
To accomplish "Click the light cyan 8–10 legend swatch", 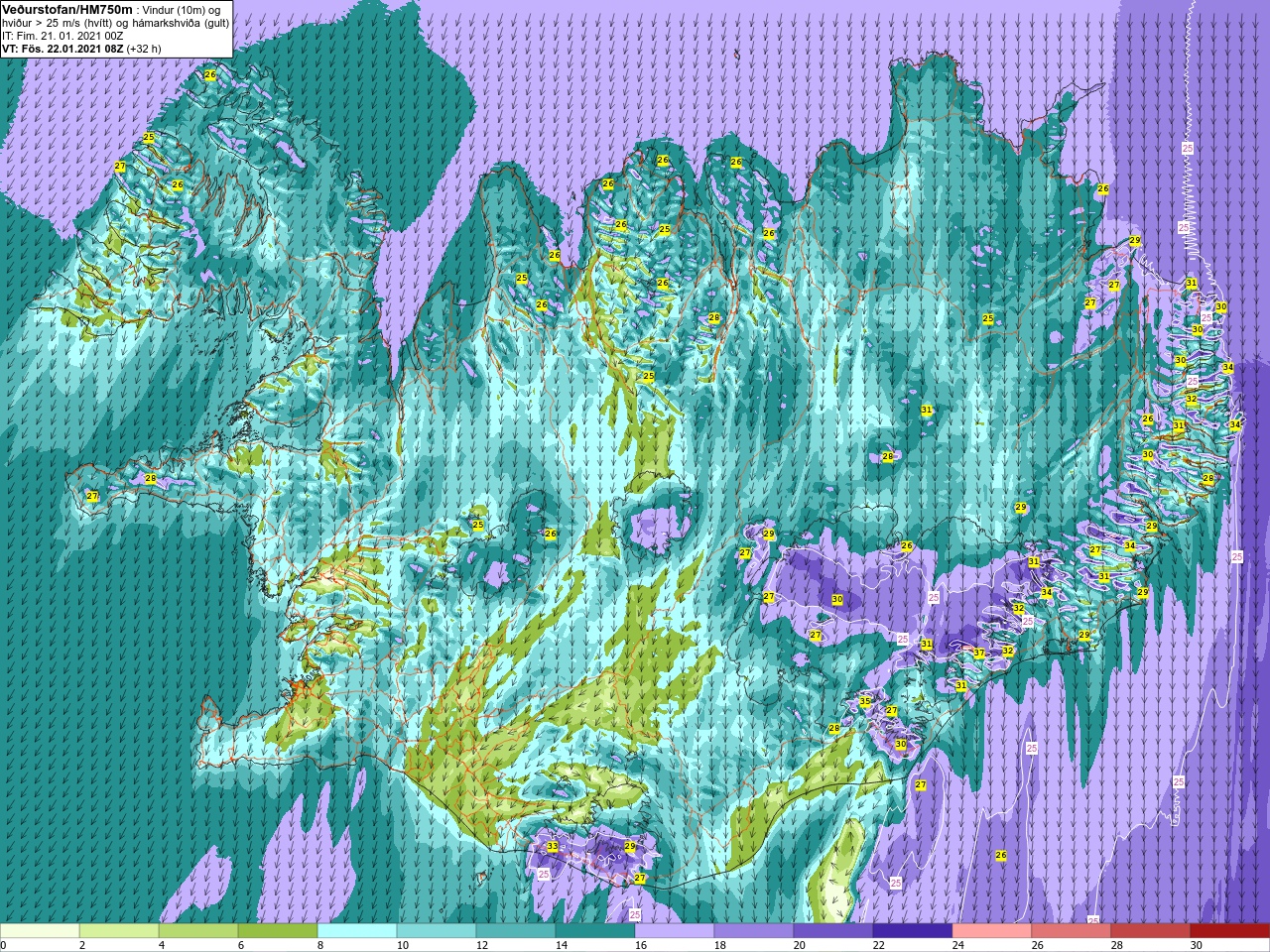I will click(357, 931).
